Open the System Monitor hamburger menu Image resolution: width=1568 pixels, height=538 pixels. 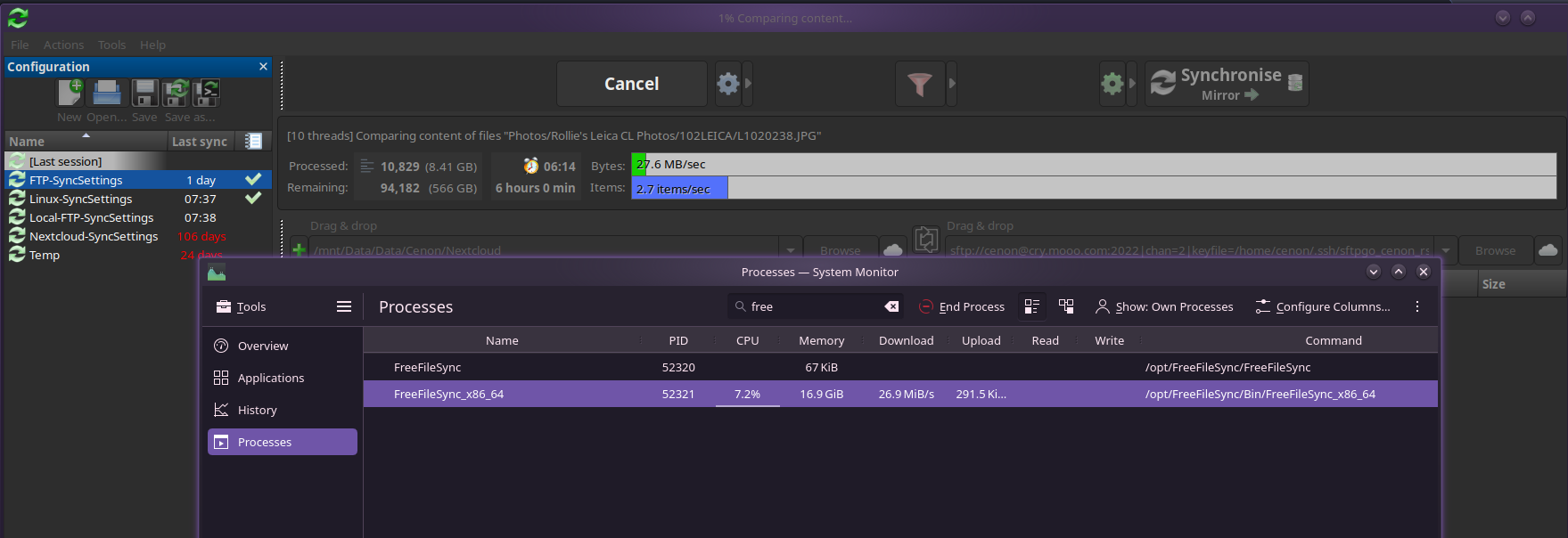click(344, 306)
